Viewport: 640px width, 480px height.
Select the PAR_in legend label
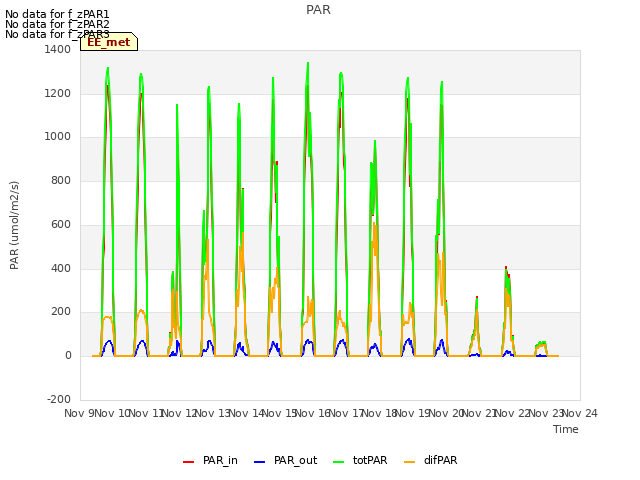pyautogui.click(x=220, y=460)
